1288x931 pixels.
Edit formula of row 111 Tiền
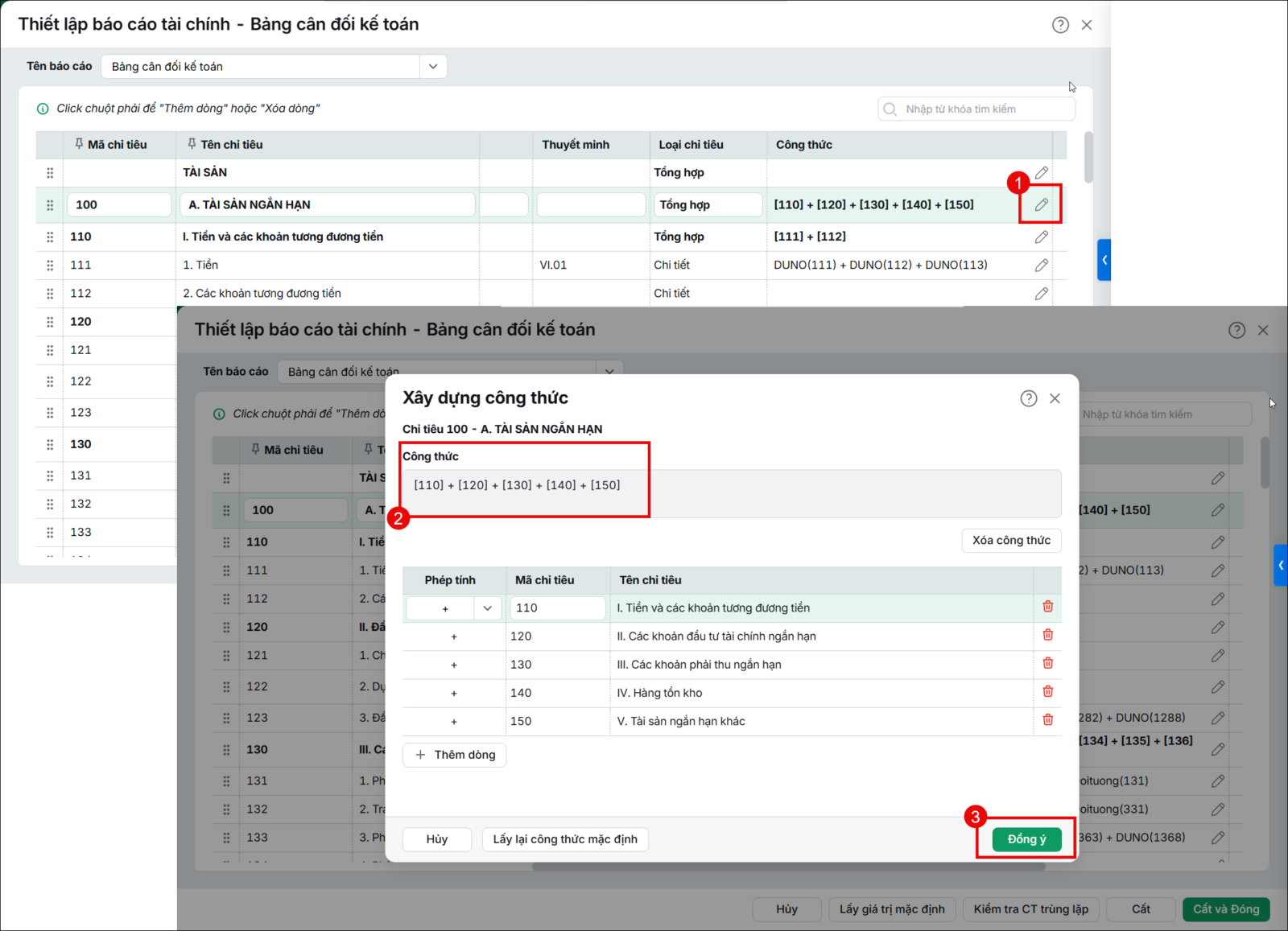[x=1041, y=265]
